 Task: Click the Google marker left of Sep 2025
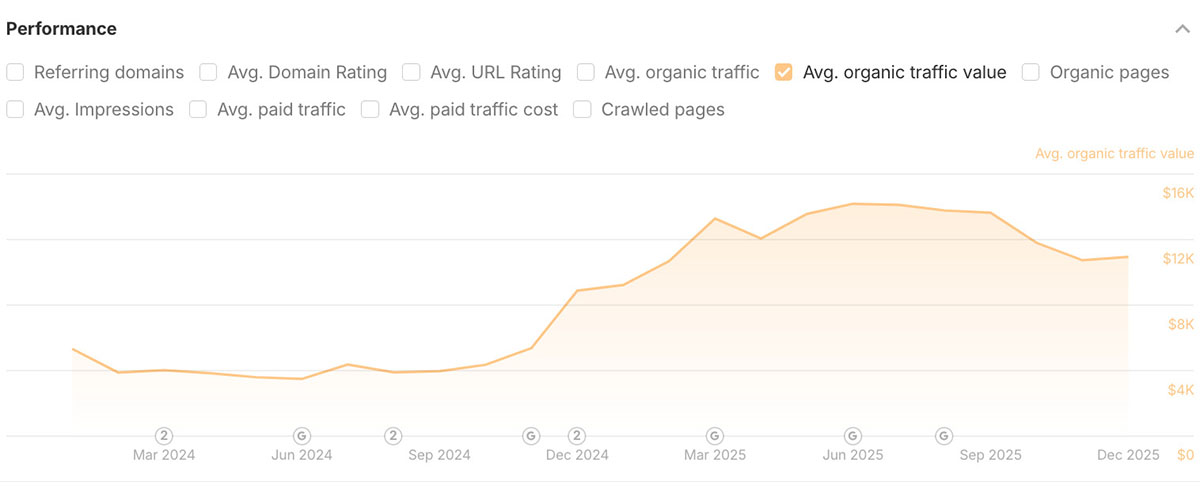pos(944,436)
